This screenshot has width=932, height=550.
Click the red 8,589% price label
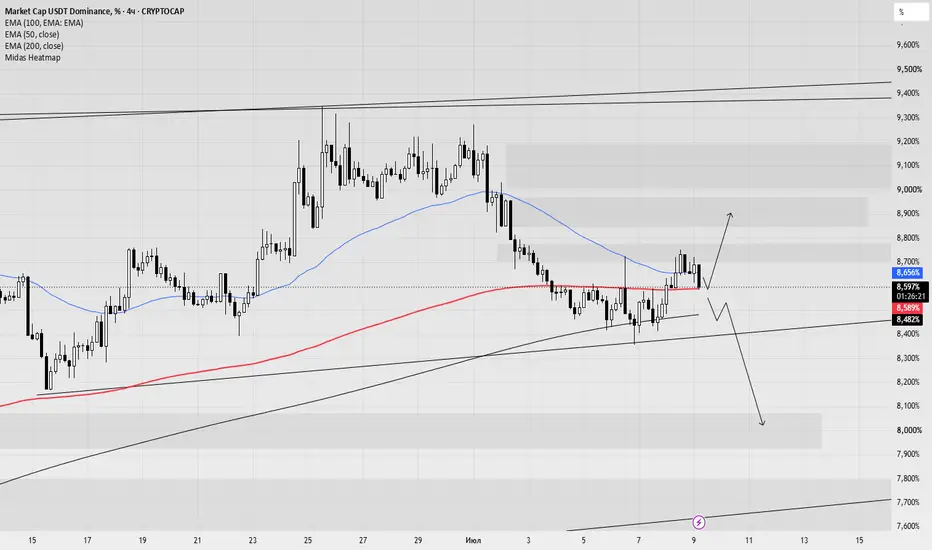click(x=908, y=308)
